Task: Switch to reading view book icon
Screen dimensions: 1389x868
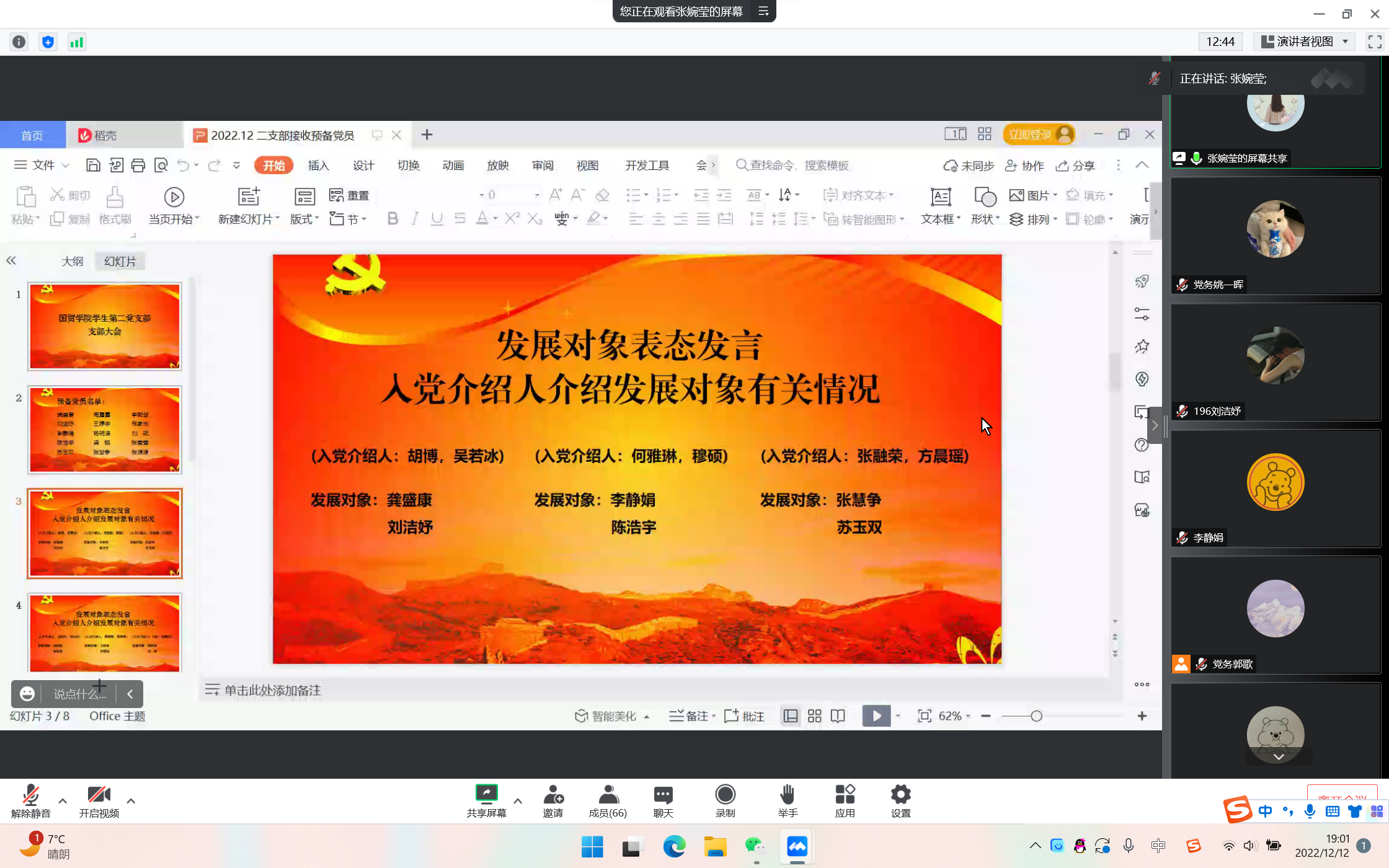Action: point(838,716)
